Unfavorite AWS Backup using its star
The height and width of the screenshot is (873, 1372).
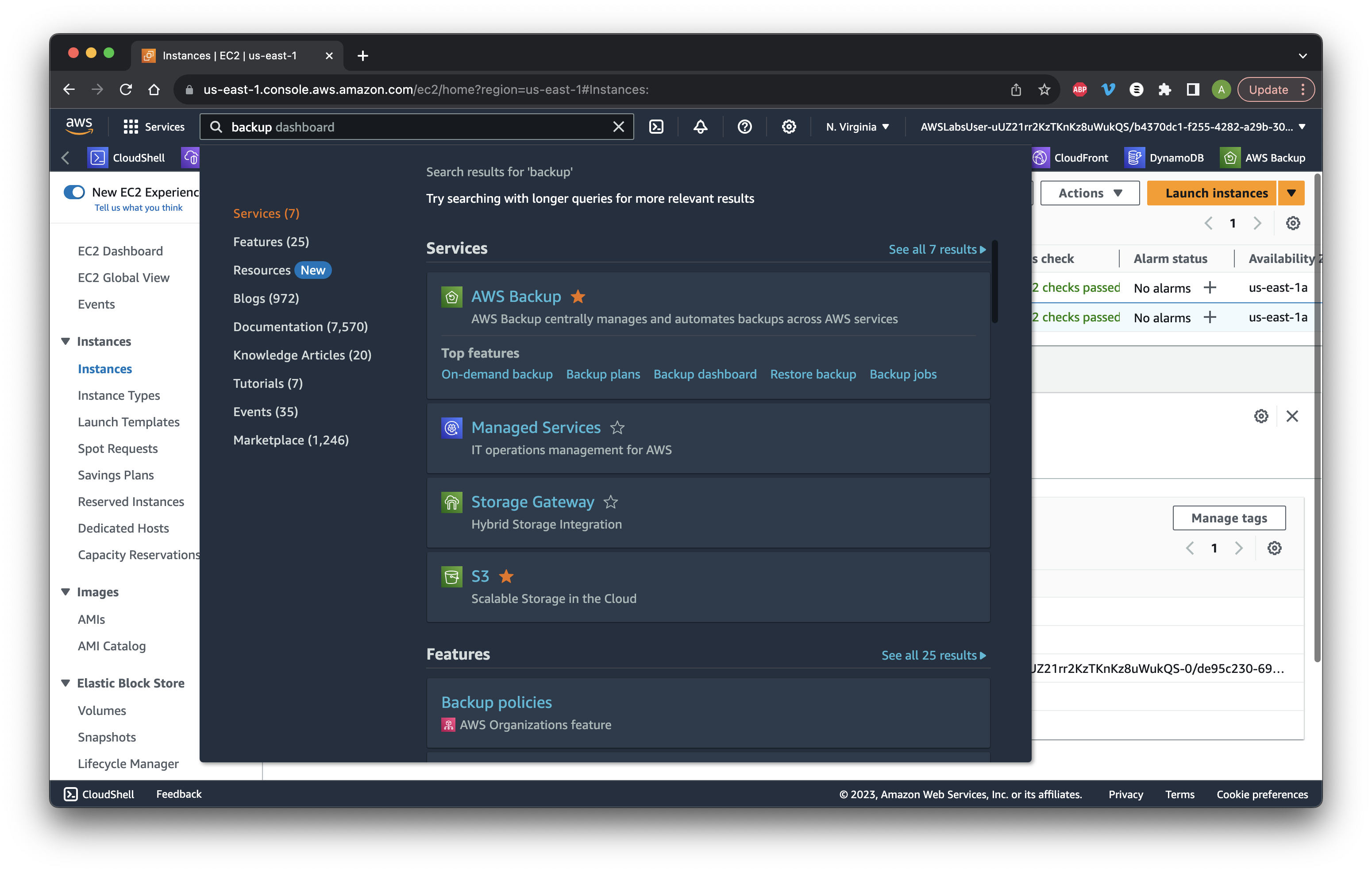click(x=578, y=296)
